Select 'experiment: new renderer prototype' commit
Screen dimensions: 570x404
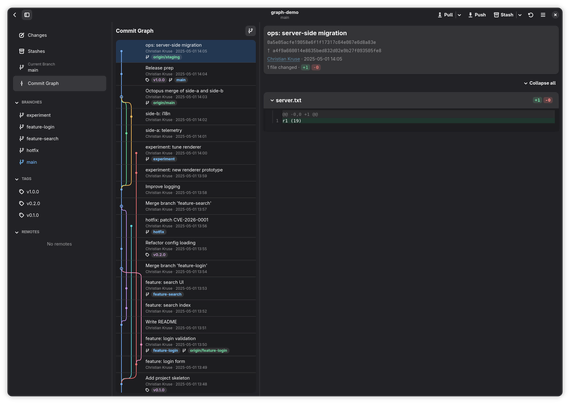pyautogui.click(x=186, y=173)
